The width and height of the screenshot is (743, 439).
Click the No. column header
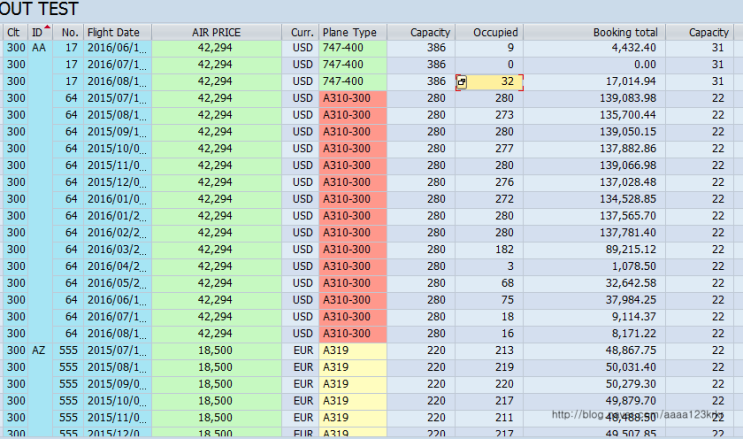click(x=69, y=33)
